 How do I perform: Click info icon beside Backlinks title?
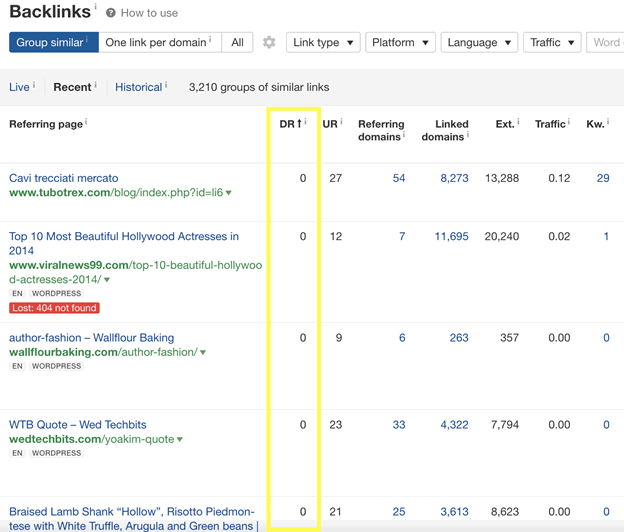pos(96,6)
